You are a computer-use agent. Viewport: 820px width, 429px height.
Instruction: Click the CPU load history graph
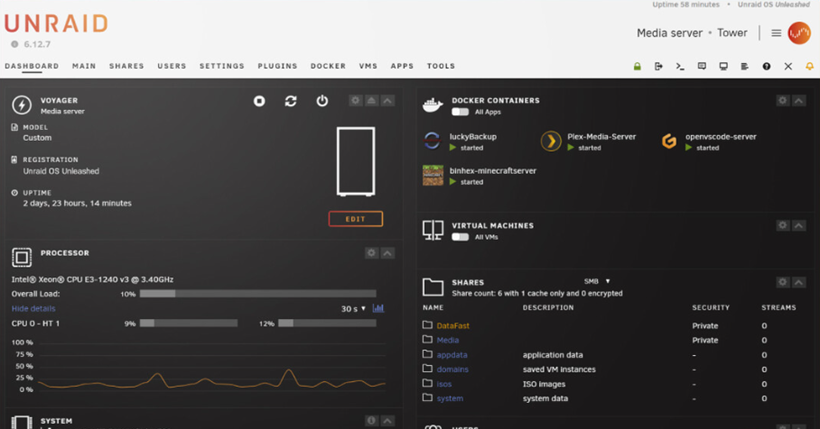coord(212,366)
